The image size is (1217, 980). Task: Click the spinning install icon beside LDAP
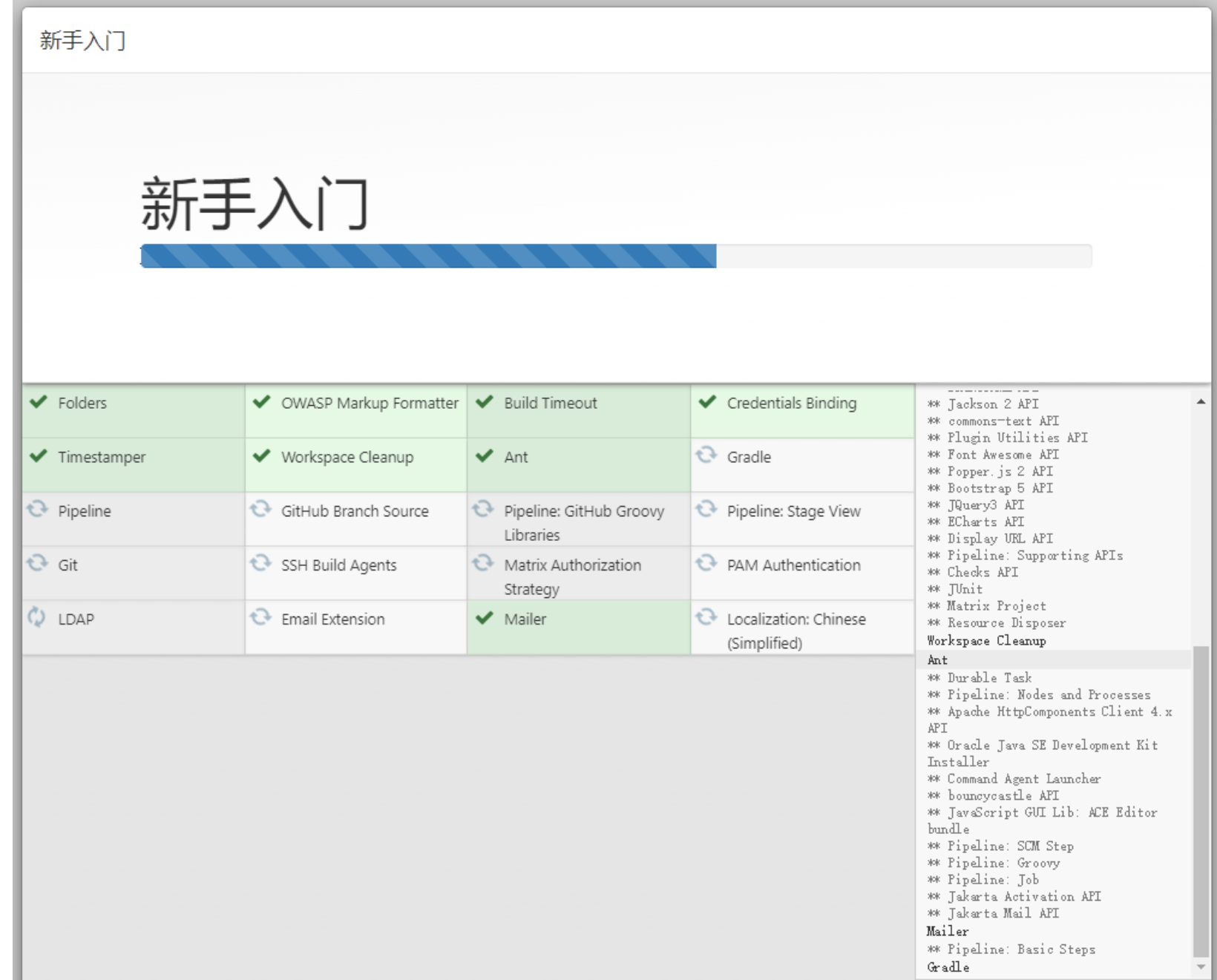36,616
